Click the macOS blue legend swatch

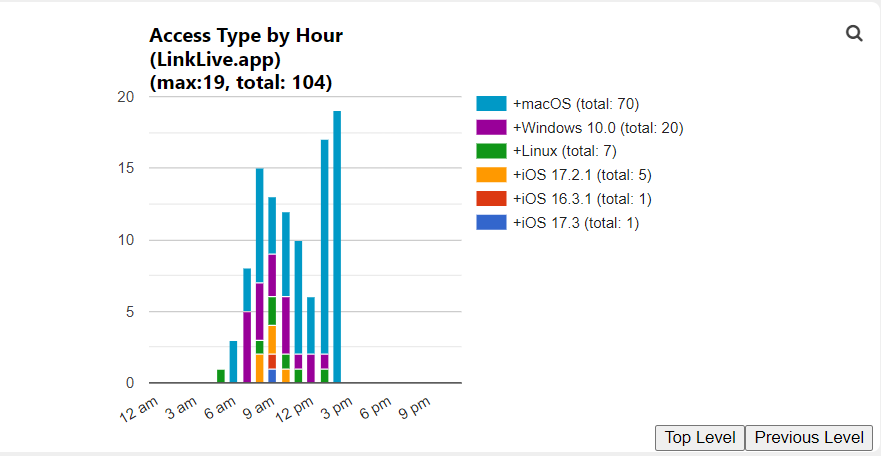pyautogui.click(x=491, y=104)
